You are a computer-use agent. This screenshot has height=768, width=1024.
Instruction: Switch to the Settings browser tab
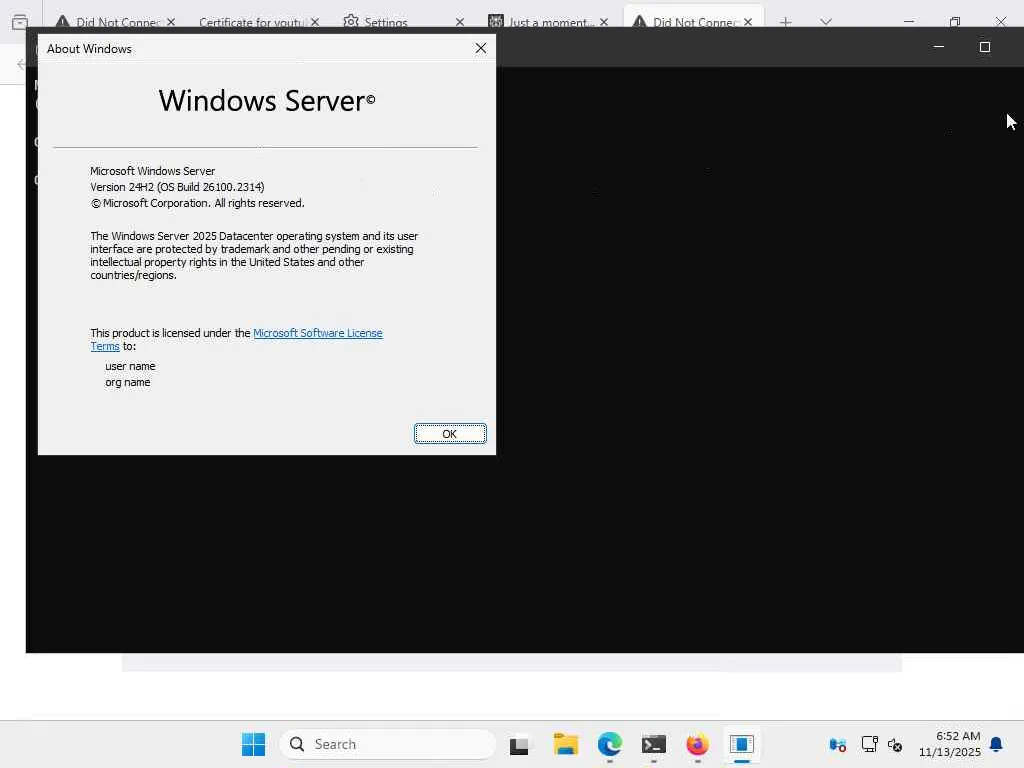385,22
